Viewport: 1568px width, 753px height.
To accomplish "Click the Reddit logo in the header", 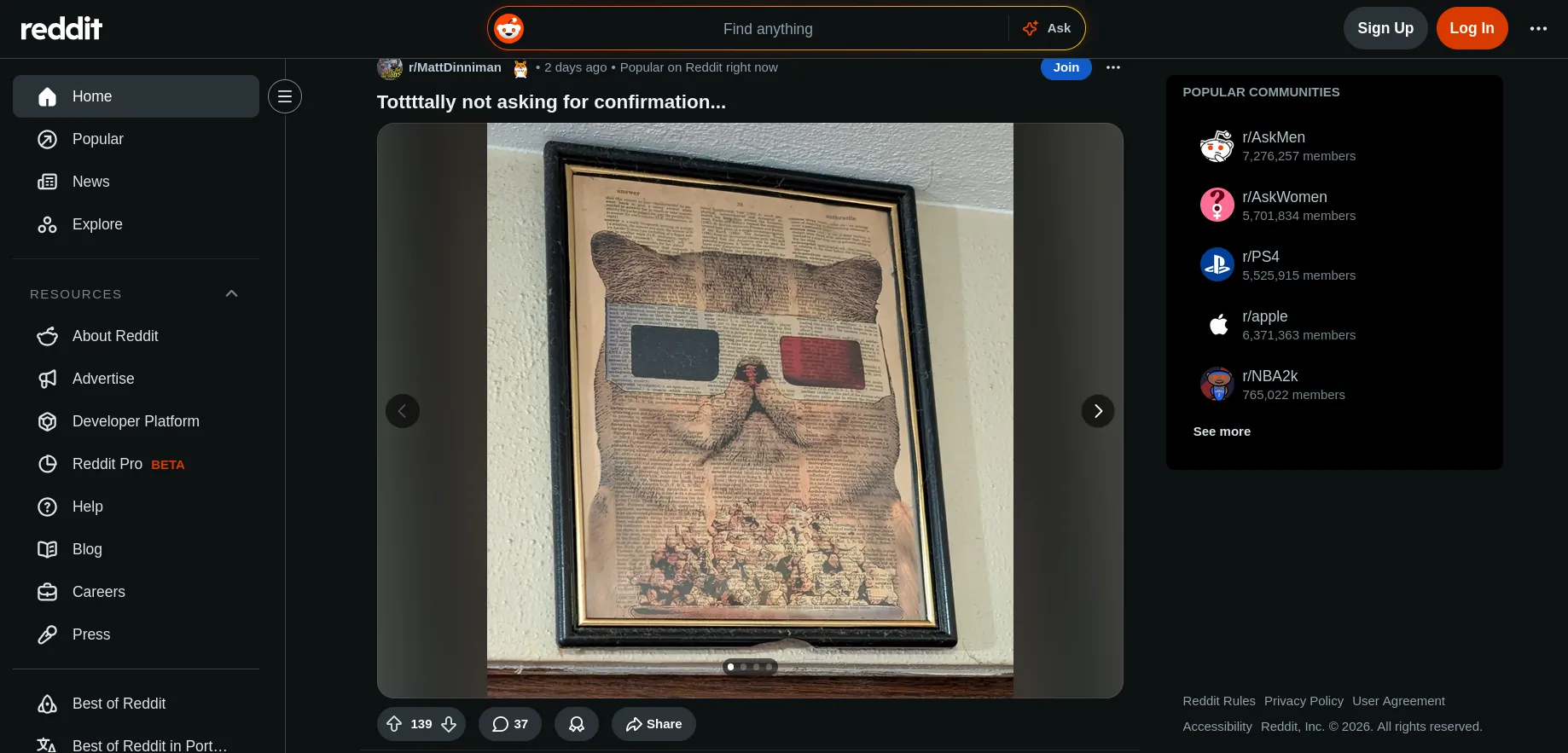I will point(61,28).
